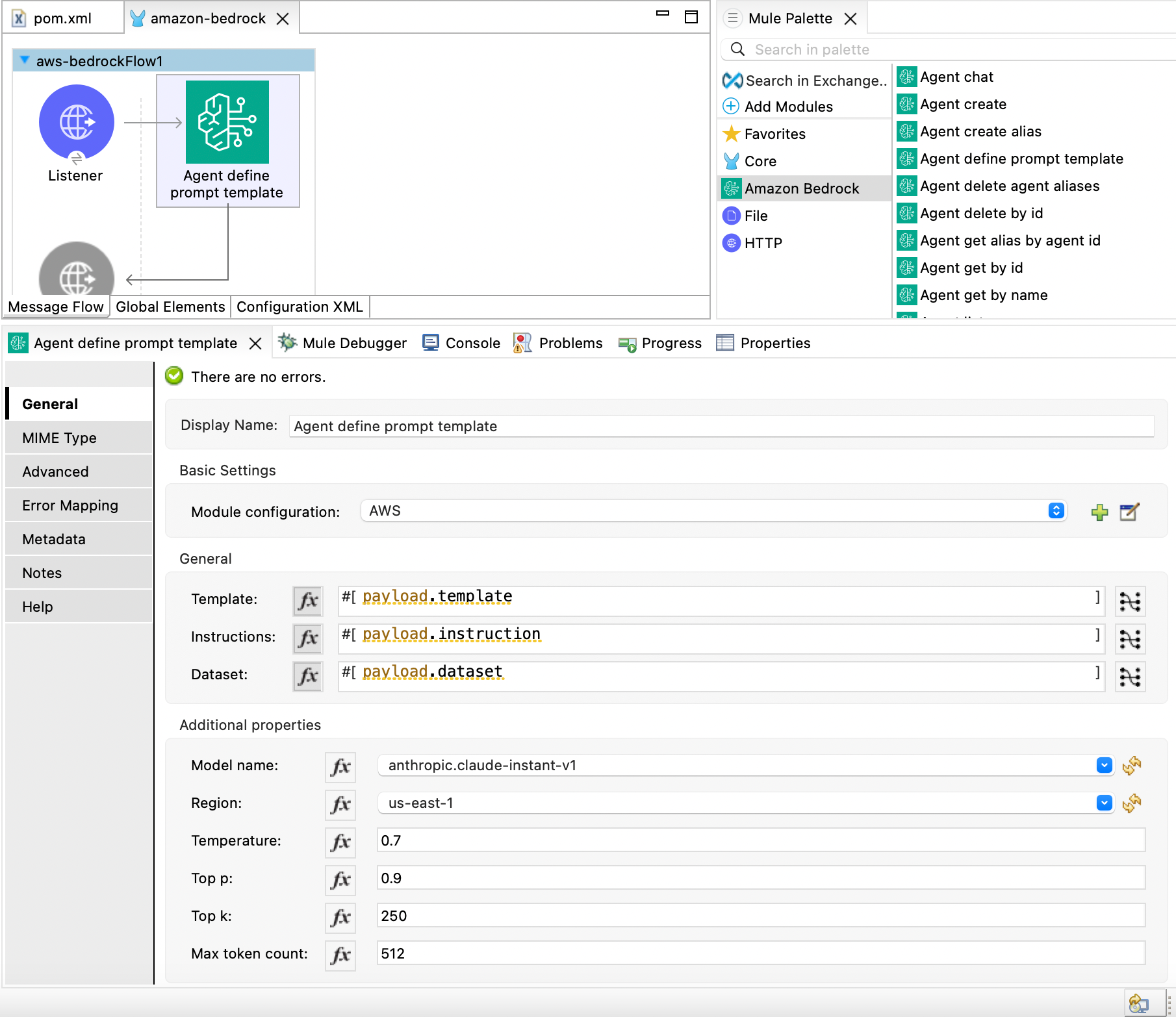Open the Mule Debugger view
This screenshot has height=1017, width=1176.
coord(342,343)
